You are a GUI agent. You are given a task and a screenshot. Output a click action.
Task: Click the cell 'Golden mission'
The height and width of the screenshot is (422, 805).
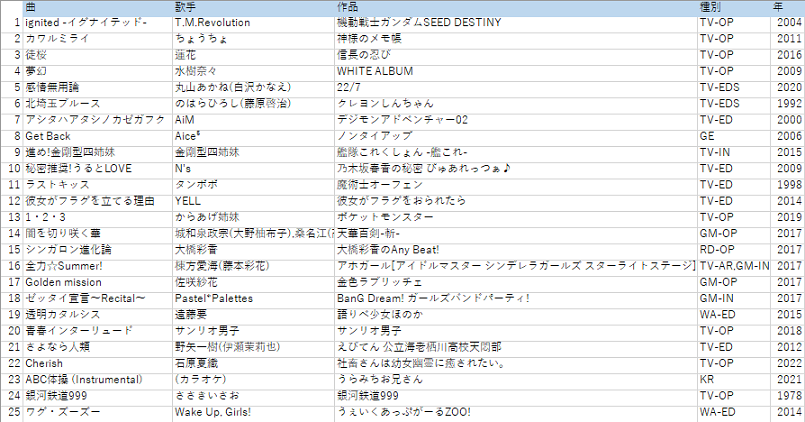[98, 282]
